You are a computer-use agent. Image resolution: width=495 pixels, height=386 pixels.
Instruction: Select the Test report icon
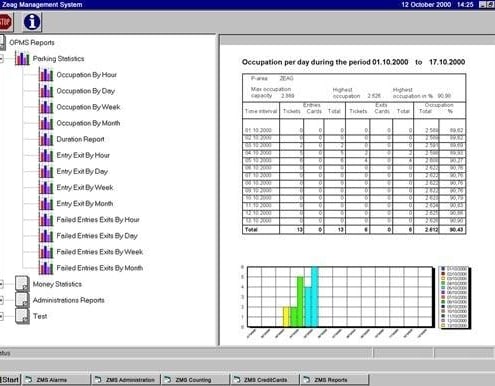pos(22,316)
